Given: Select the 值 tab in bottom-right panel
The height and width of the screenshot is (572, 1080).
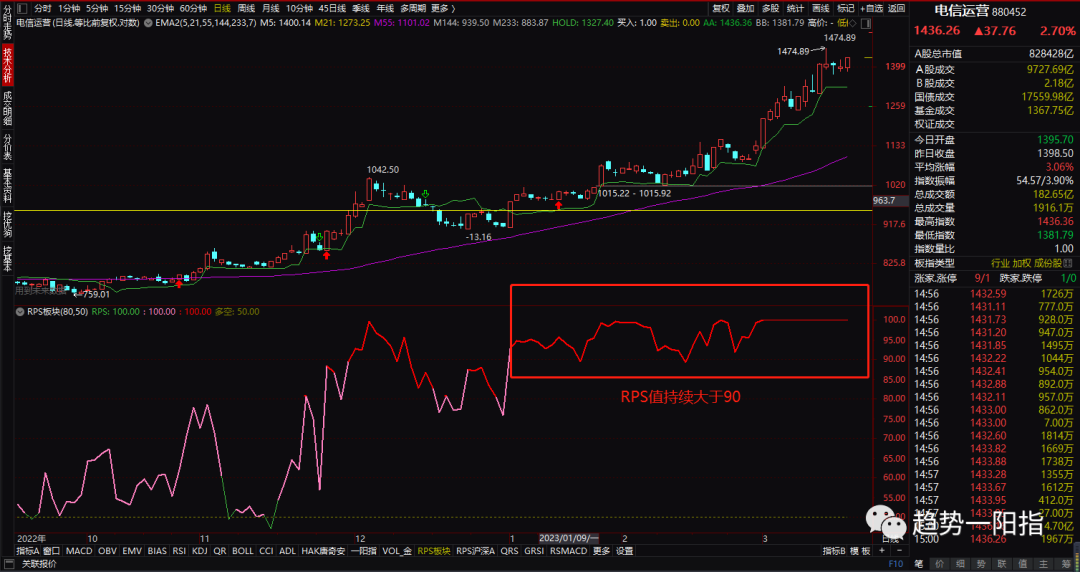Looking at the screenshot, I should click(x=1022, y=564).
